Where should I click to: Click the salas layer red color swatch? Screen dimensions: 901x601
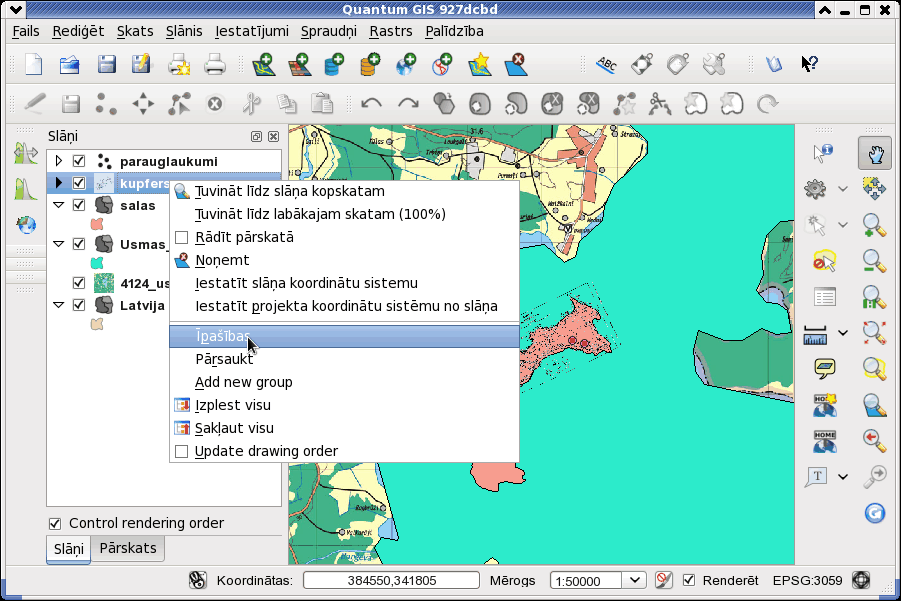(x=97, y=224)
